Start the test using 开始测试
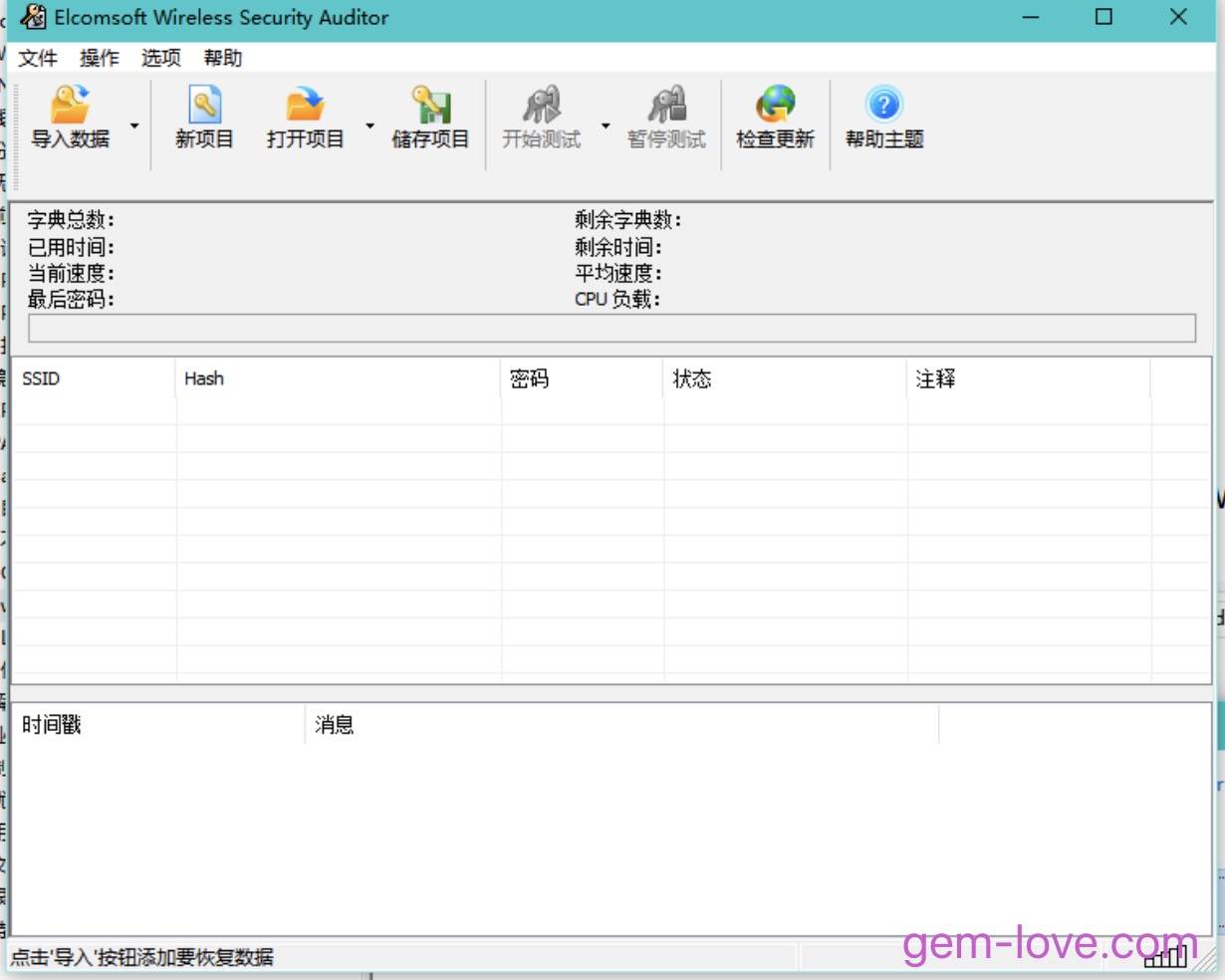 [x=541, y=119]
